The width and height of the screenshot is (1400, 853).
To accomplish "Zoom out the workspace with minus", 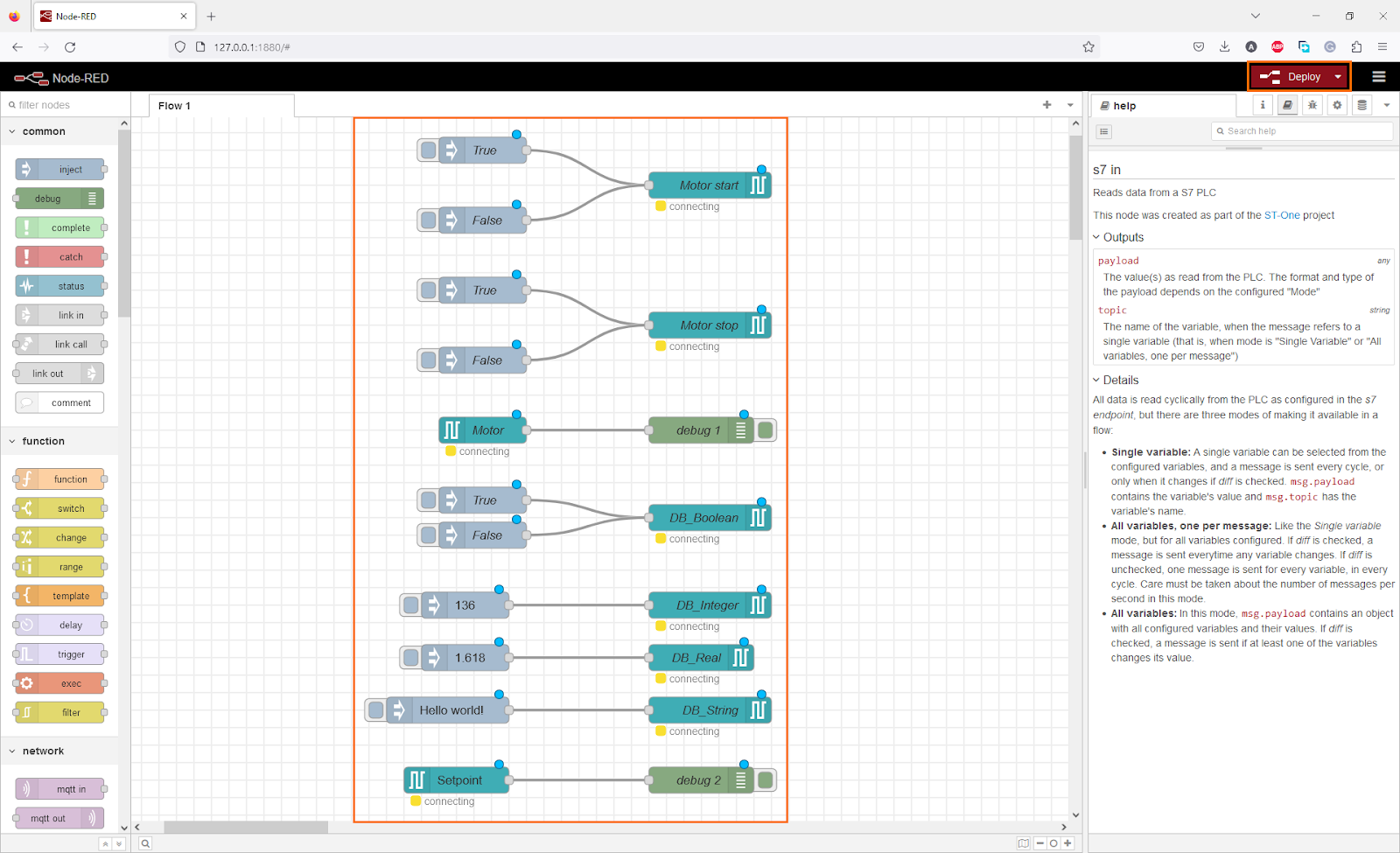I will (x=1039, y=843).
